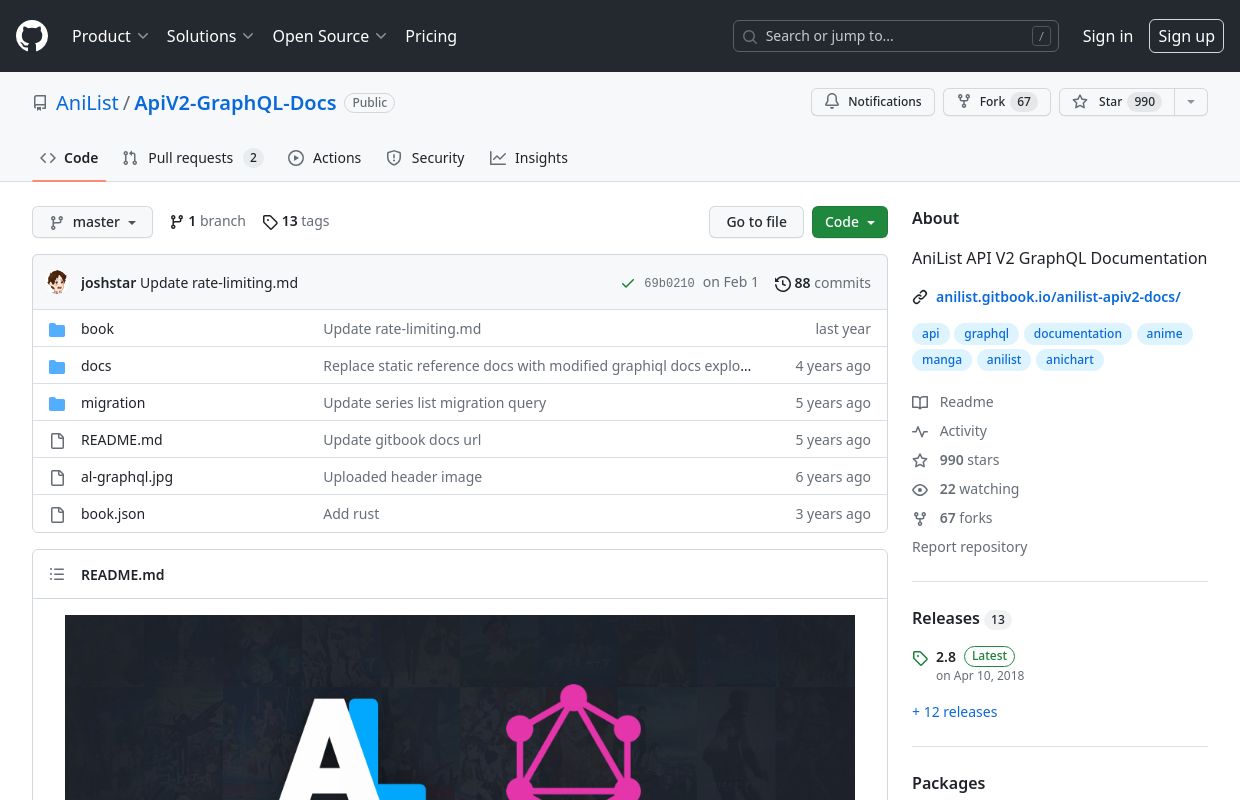
Task: Open the book.json file name
Action: 113,514
